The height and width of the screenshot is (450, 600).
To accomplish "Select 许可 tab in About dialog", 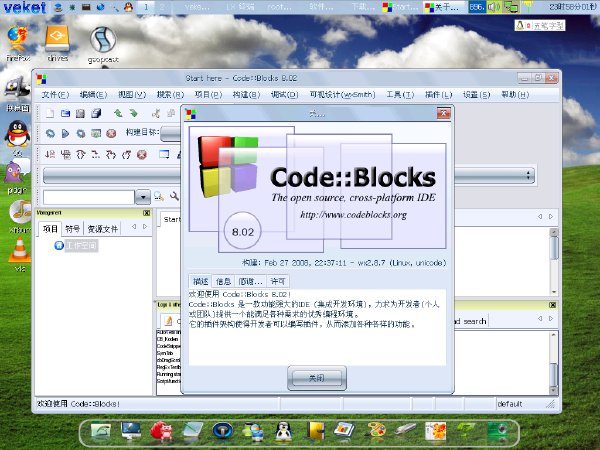I will pyautogui.click(x=278, y=282).
